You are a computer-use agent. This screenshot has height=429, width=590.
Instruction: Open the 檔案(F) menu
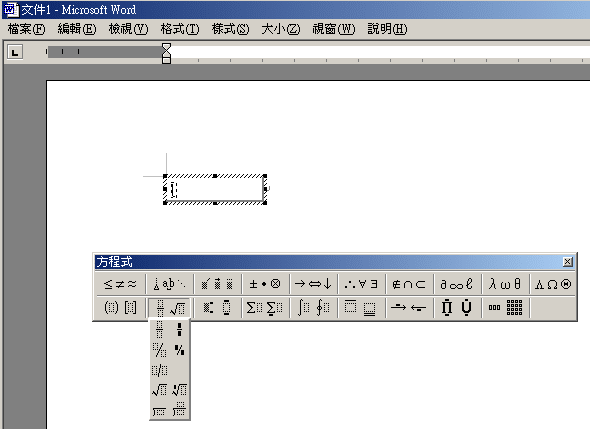pyautogui.click(x=26, y=29)
